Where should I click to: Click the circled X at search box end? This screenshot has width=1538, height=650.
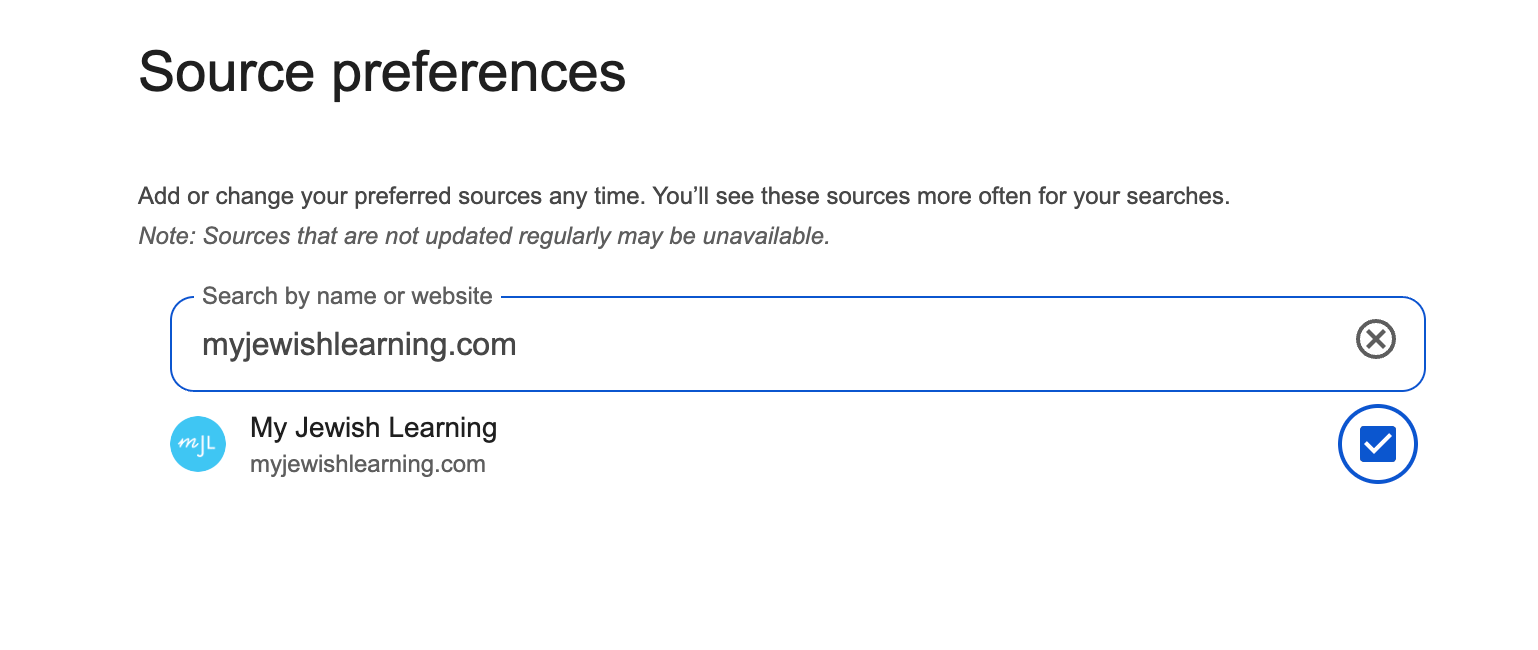click(1376, 340)
